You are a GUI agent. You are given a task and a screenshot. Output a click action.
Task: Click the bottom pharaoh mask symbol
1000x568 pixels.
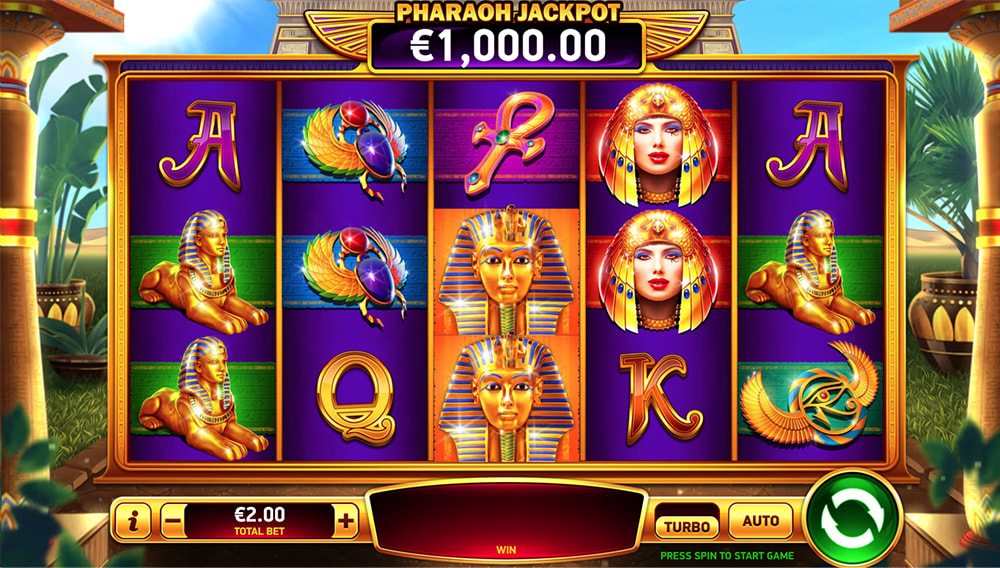[507, 398]
